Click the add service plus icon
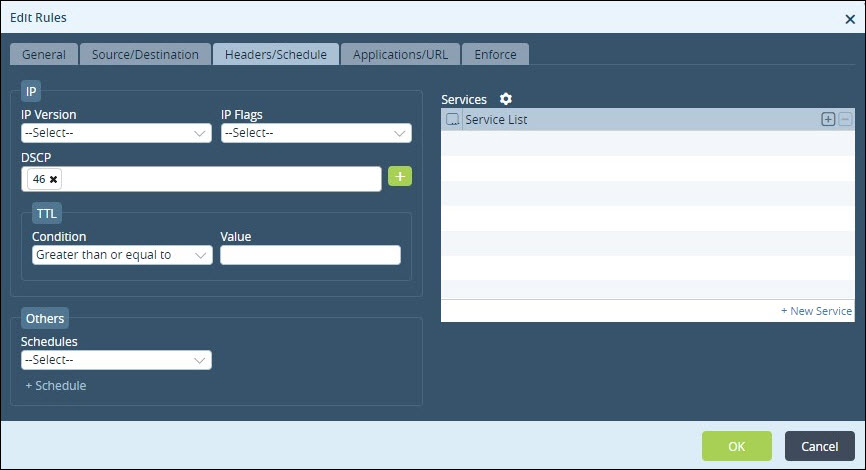This screenshot has width=866, height=470. (x=828, y=119)
